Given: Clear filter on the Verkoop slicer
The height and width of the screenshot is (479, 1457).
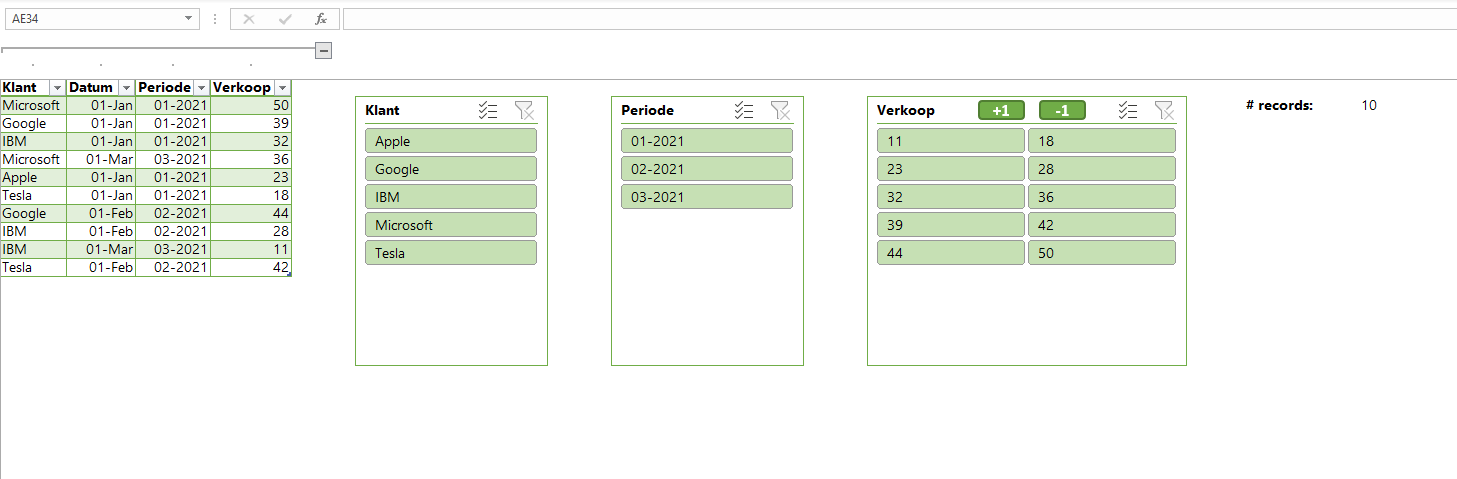Looking at the screenshot, I should pos(1164,110).
